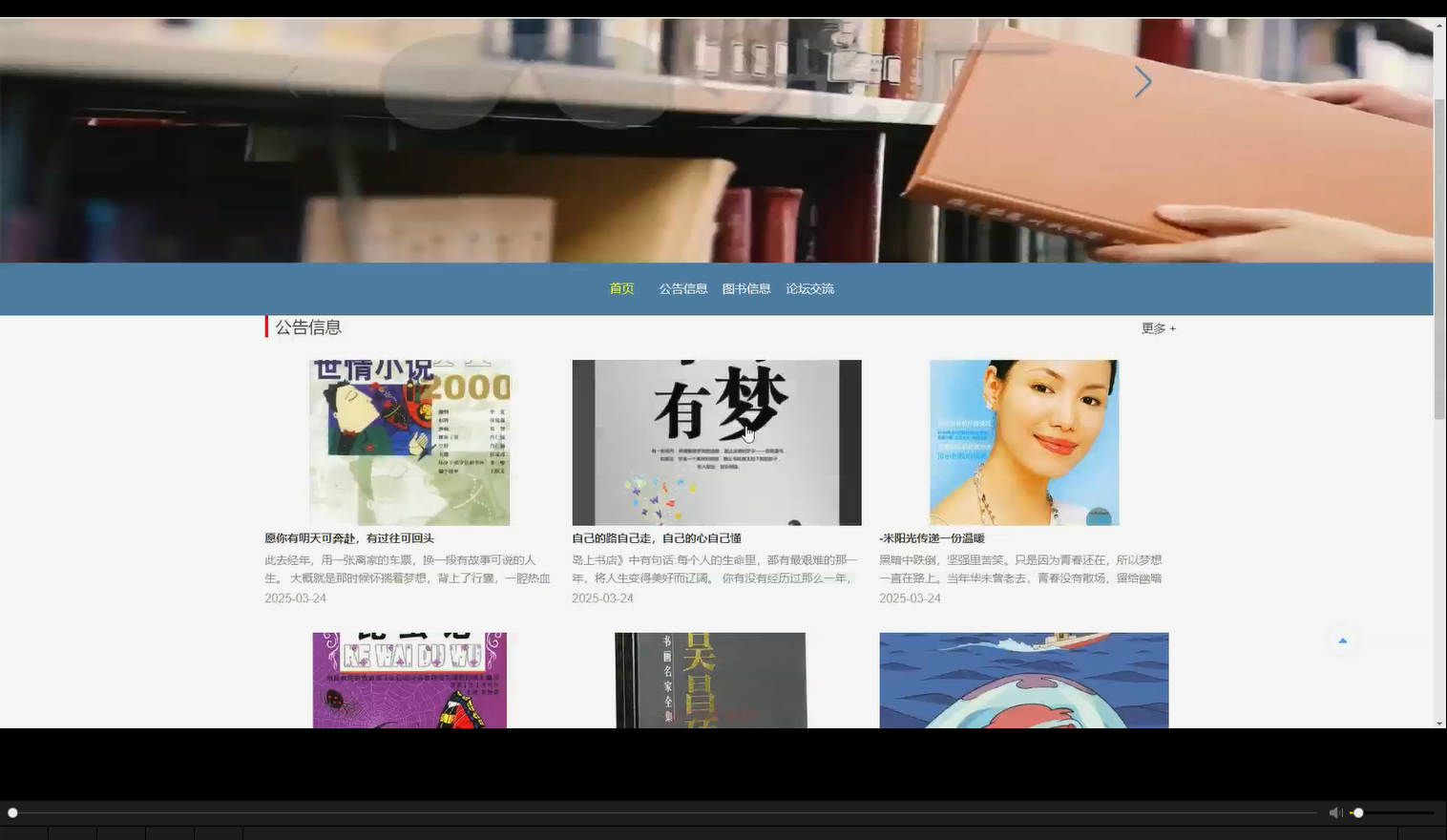Viewport: 1447px width, 840px height.
Task: Click the woman portrait cover image
Action: [x=1024, y=443]
